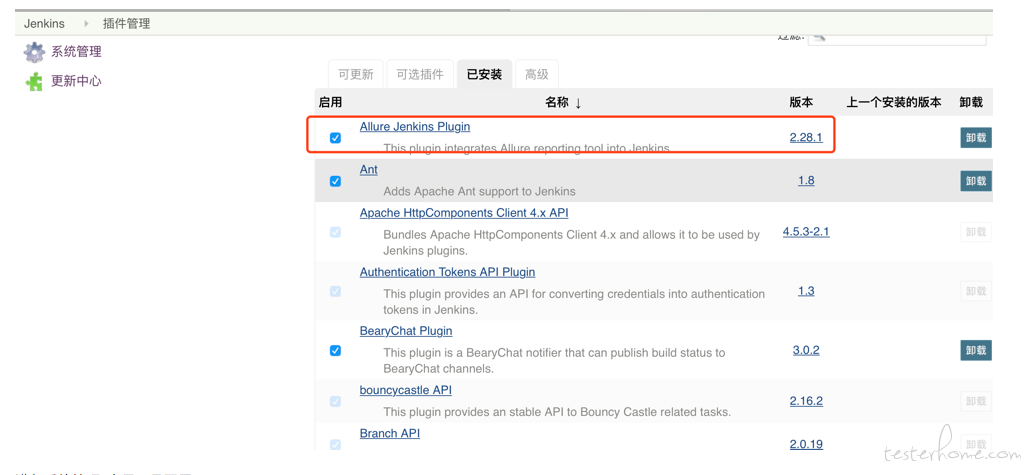Open the Allure Jenkins Plugin link
This screenshot has height=475, width=1024.
tap(415, 126)
